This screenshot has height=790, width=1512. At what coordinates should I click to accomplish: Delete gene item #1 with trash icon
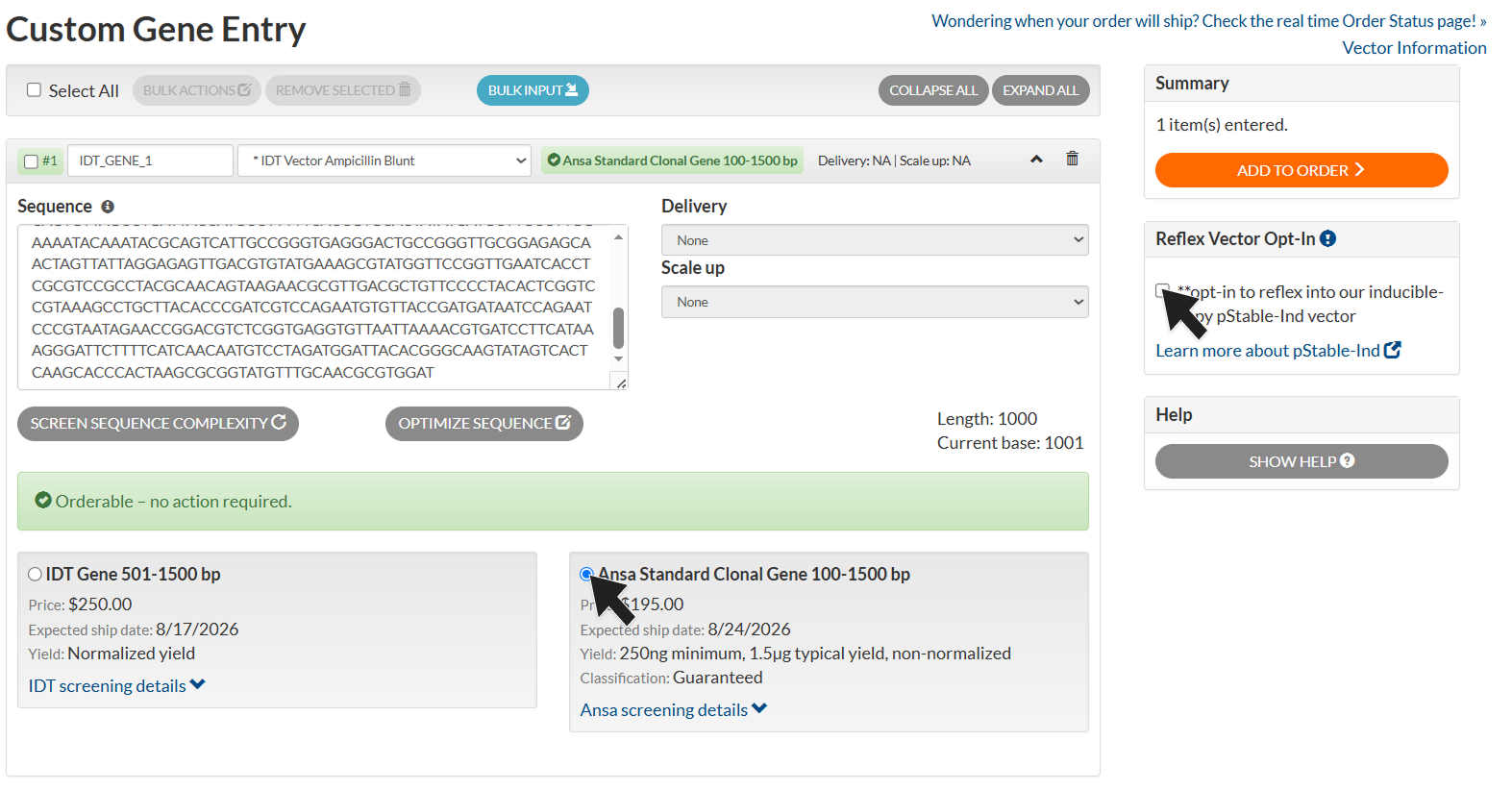pyautogui.click(x=1072, y=159)
